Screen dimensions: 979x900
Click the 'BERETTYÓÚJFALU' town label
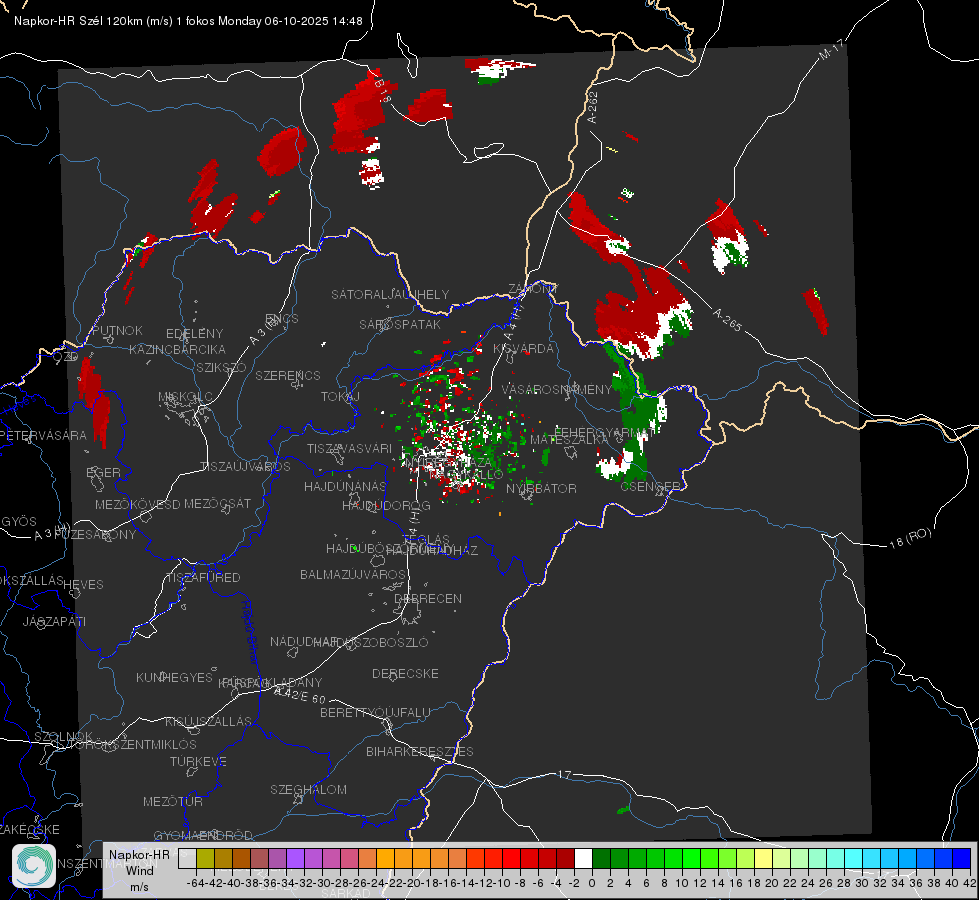pos(375,712)
